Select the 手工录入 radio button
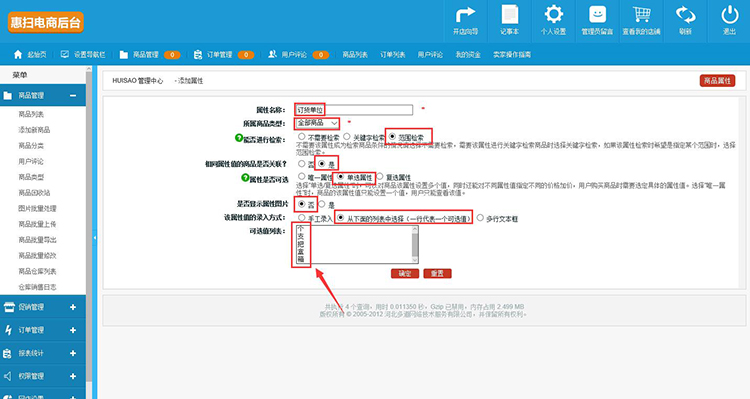The width and height of the screenshot is (750, 399). (x=302, y=218)
